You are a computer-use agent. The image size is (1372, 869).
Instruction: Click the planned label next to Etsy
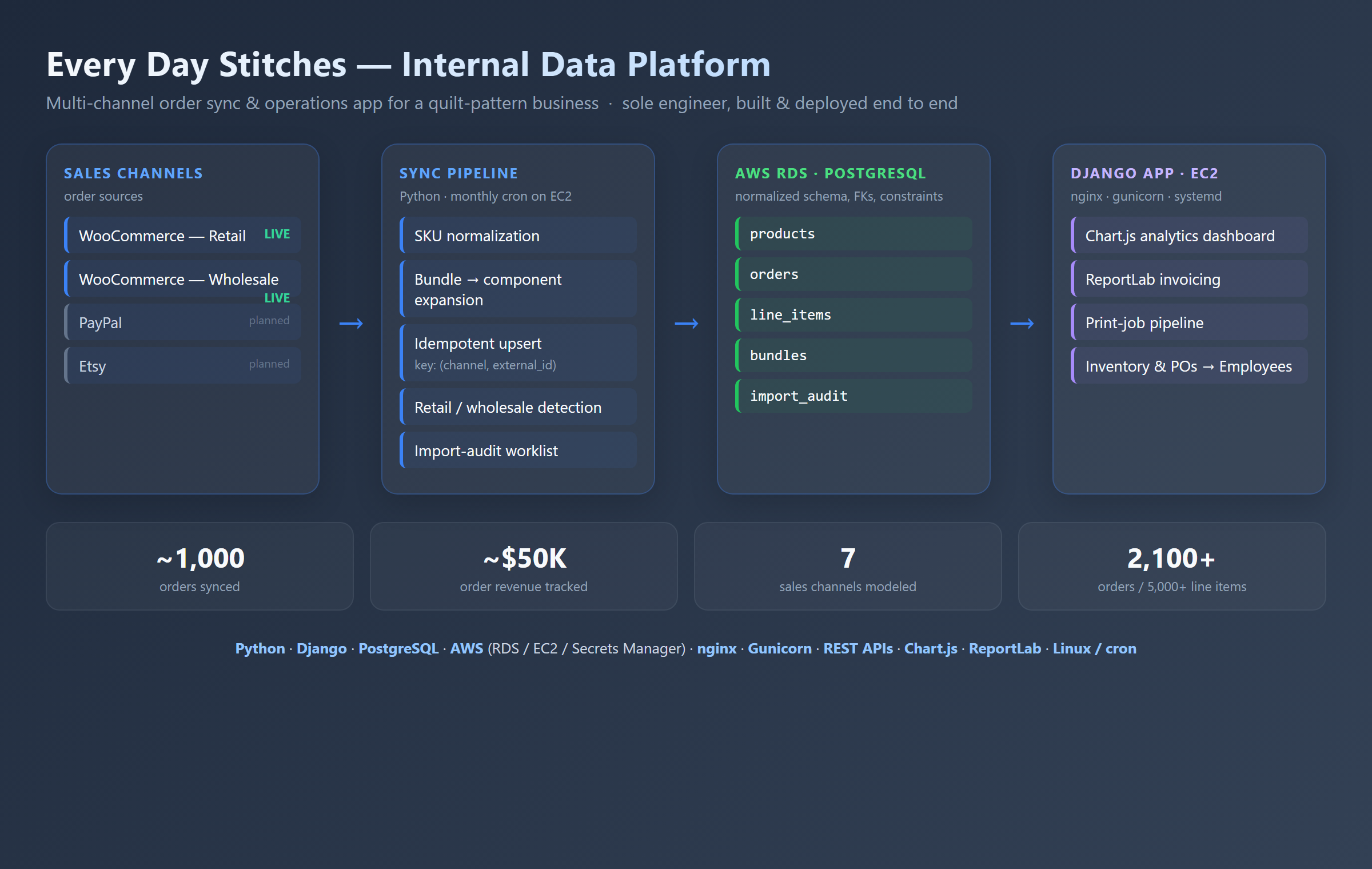coord(269,364)
